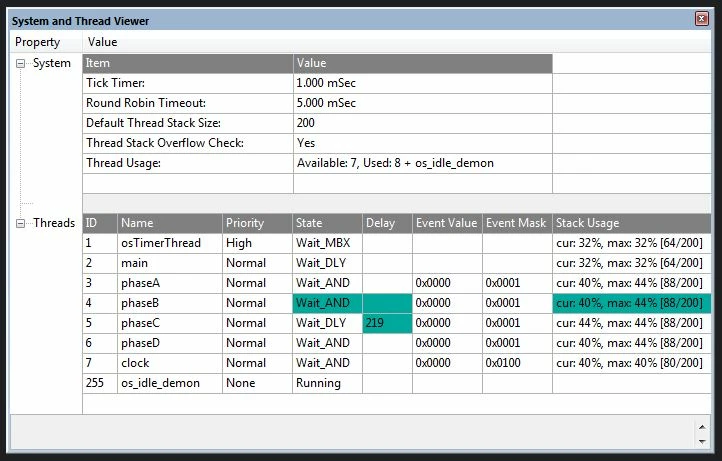Select the osTimerThread row

click(x=397, y=243)
